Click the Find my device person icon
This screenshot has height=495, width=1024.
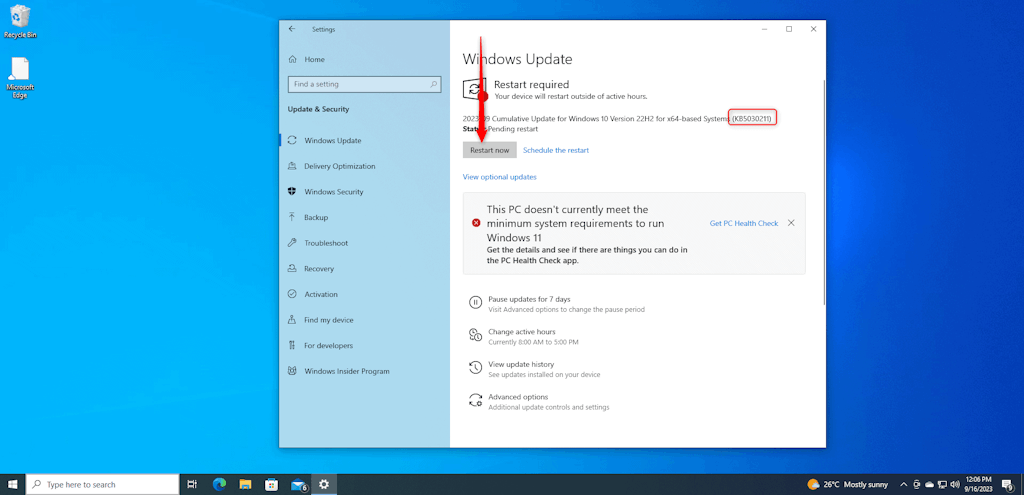coord(293,320)
